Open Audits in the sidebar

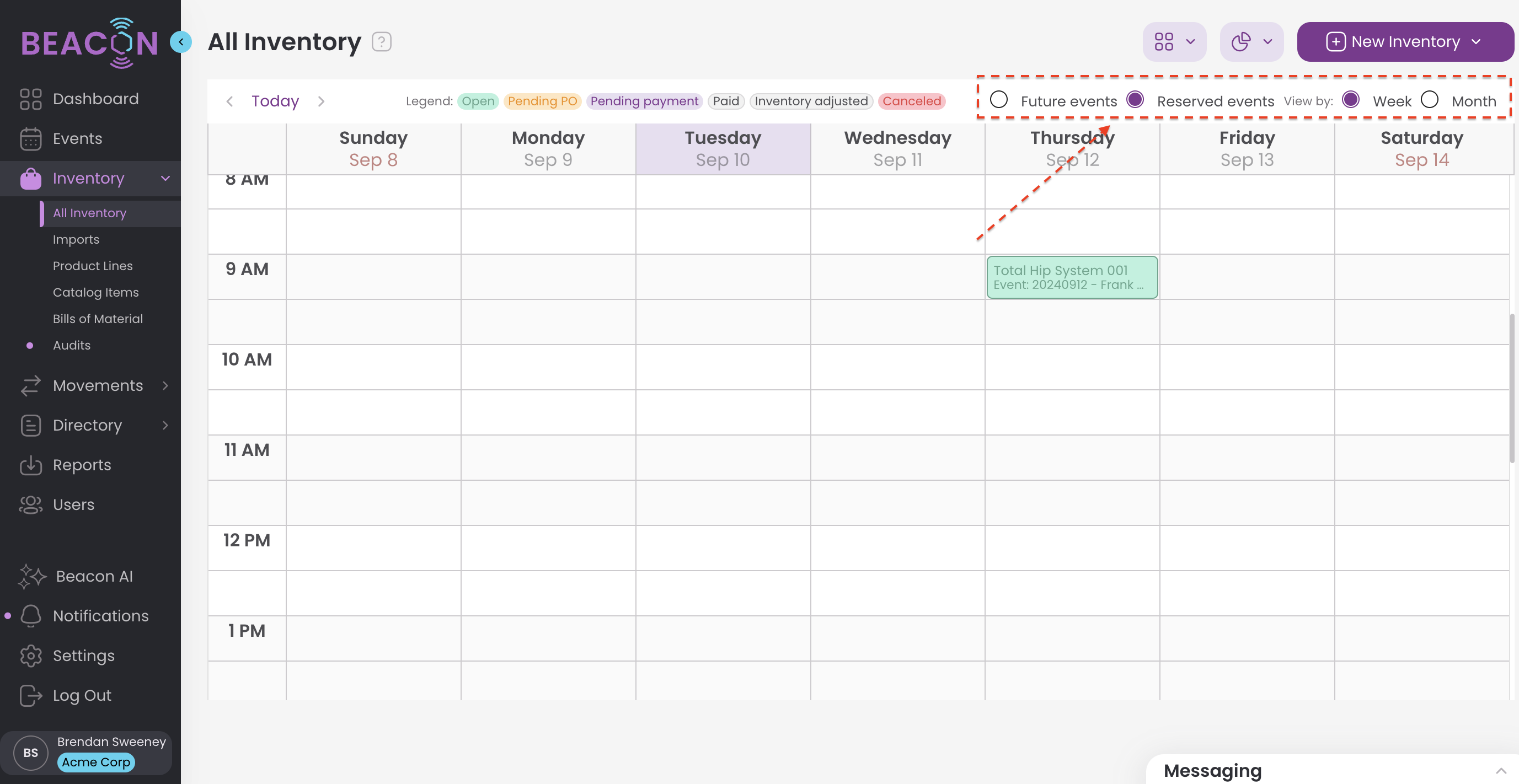tap(71, 346)
